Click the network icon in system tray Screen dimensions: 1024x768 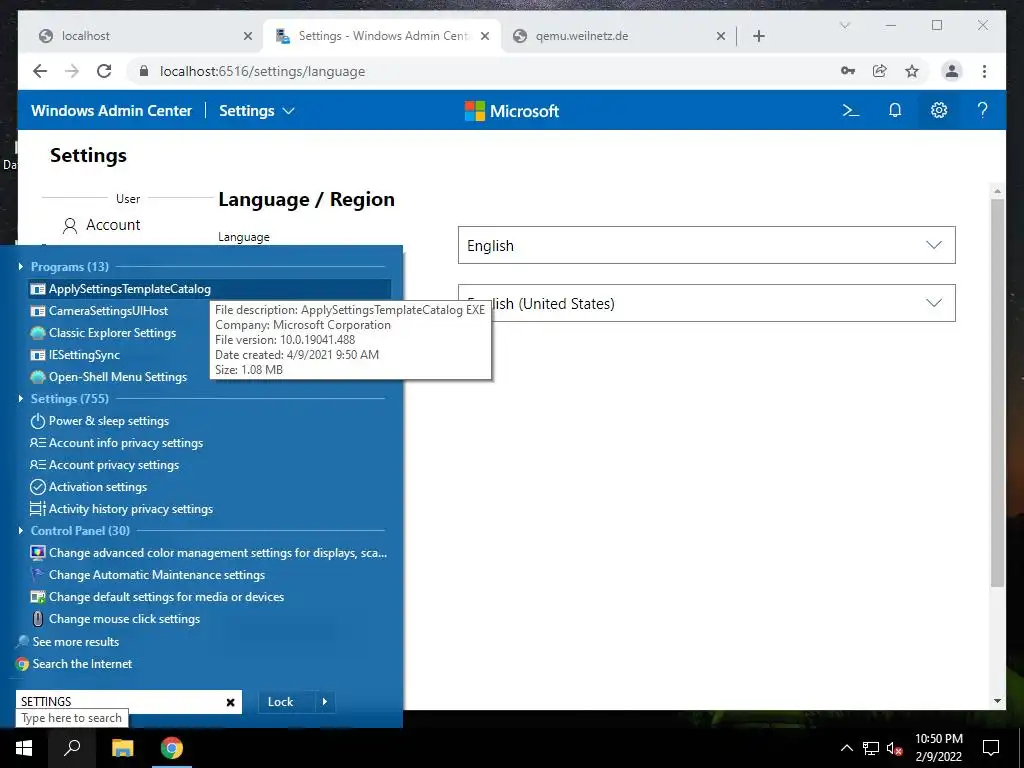coord(871,748)
